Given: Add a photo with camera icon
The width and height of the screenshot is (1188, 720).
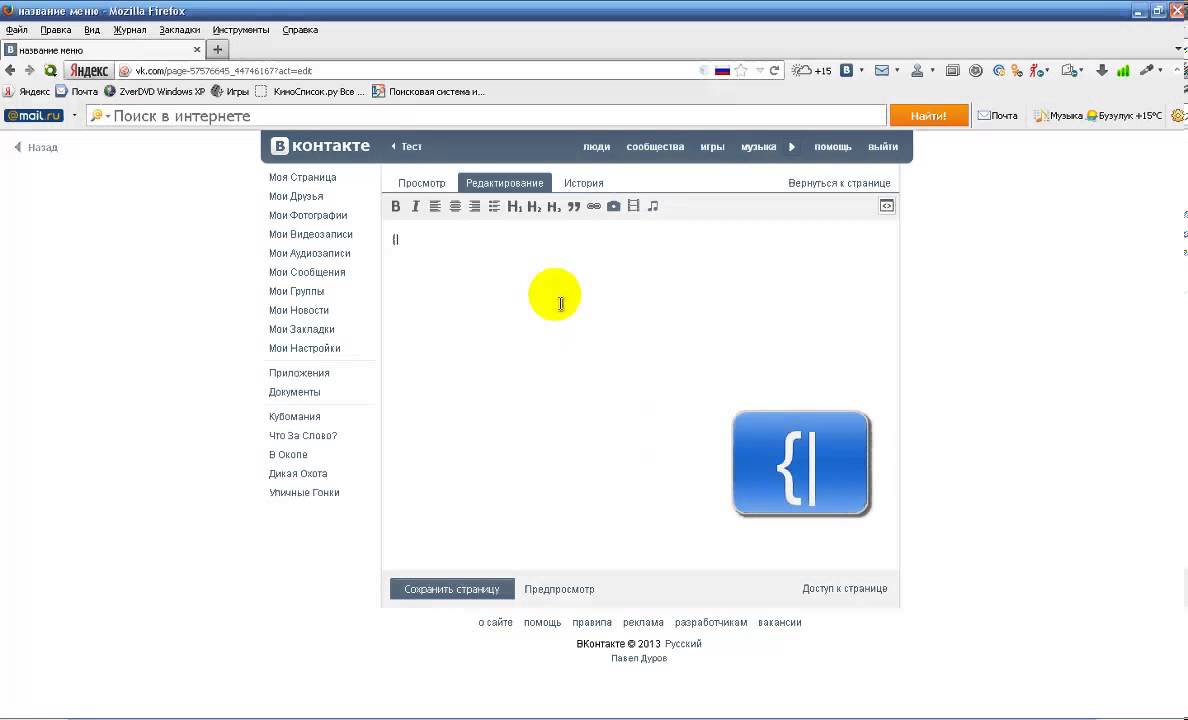Looking at the screenshot, I should coord(614,206).
